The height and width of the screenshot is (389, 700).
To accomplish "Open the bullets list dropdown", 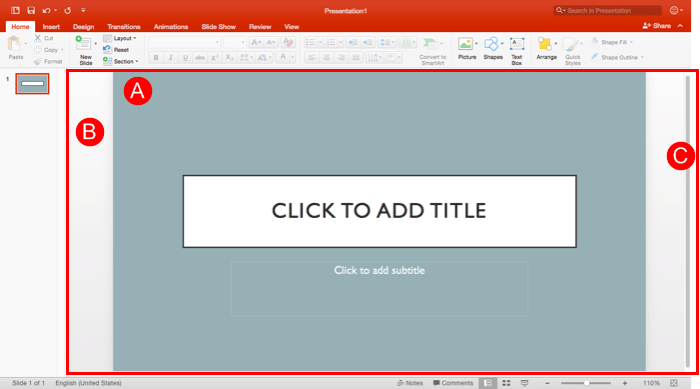I will (x=320, y=42).
